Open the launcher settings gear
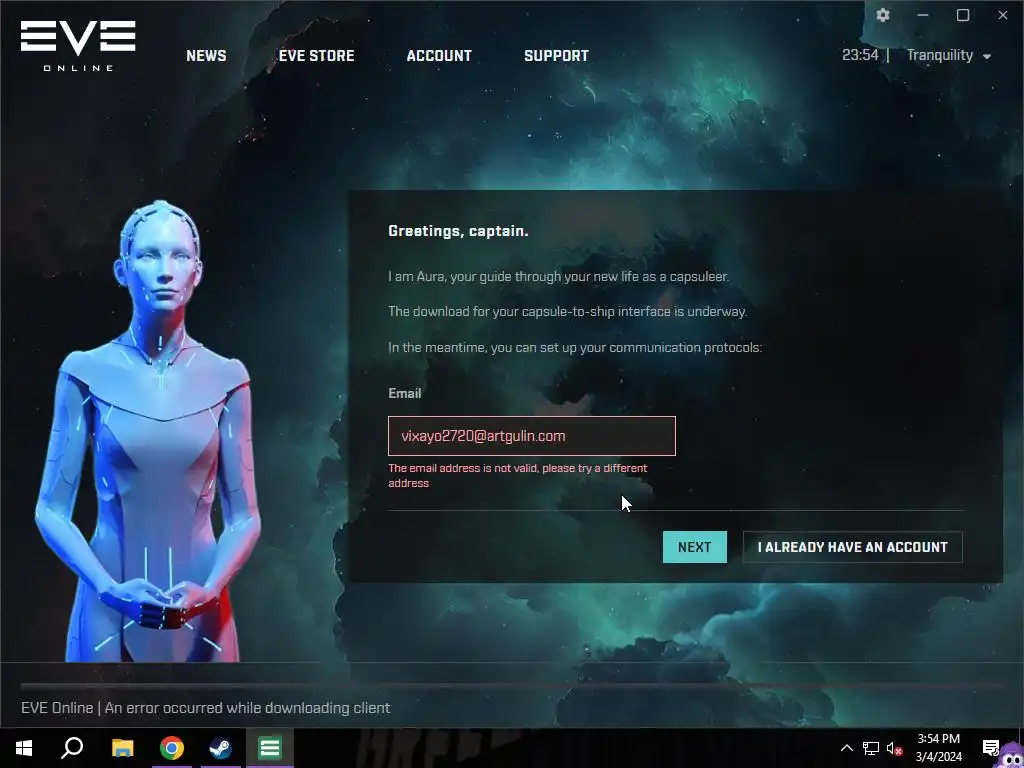This screenshot has height=768, width=1024. 883,15
